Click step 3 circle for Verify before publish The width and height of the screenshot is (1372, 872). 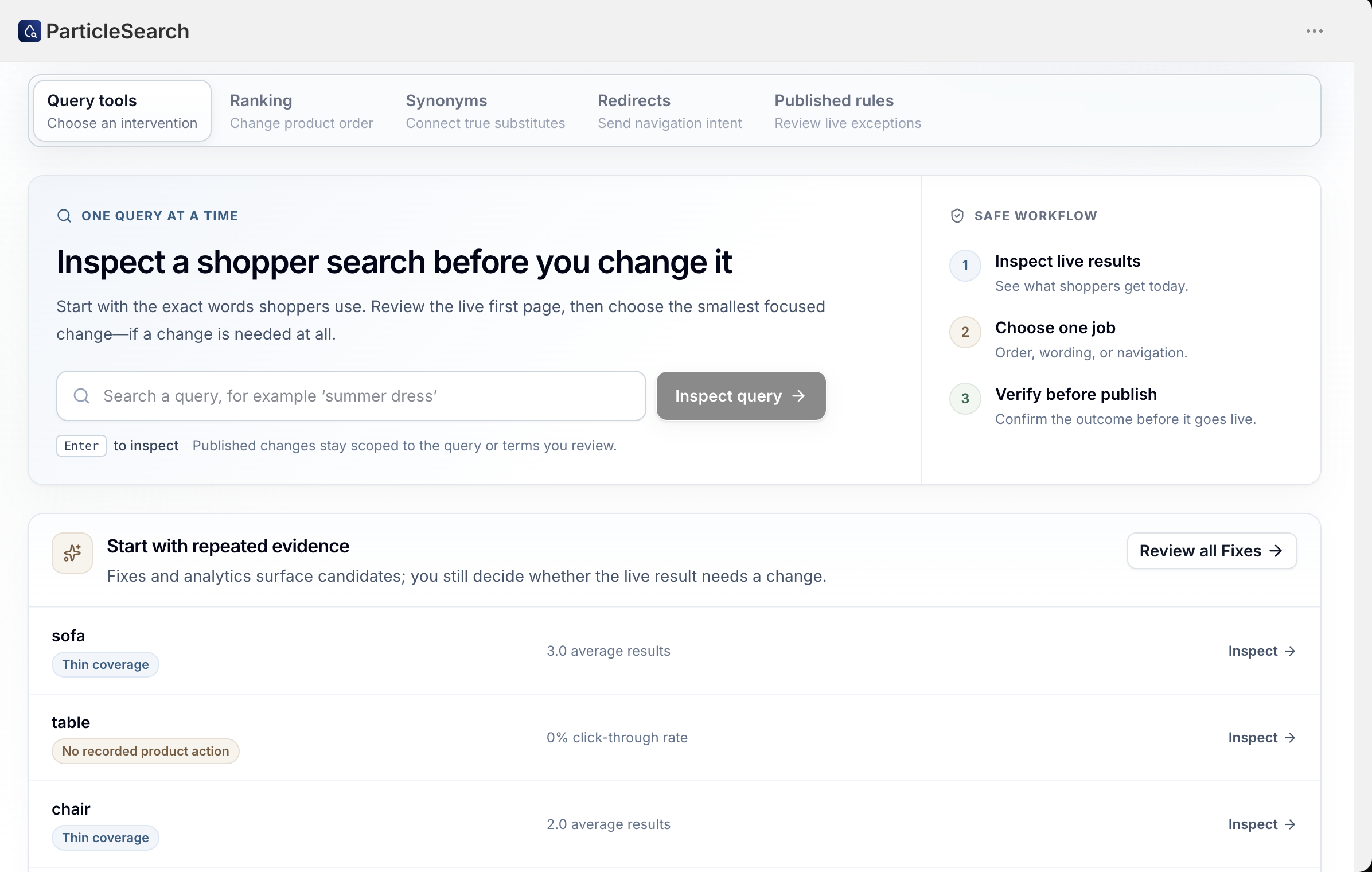click(x=965, y=398)
